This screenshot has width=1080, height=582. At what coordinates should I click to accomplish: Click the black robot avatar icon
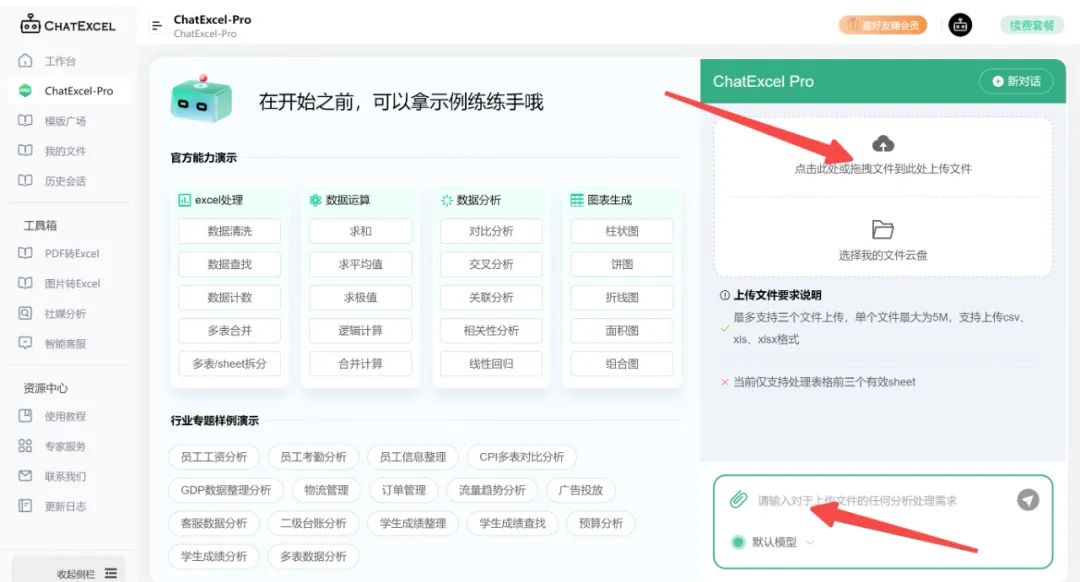[x=959, y=24]
